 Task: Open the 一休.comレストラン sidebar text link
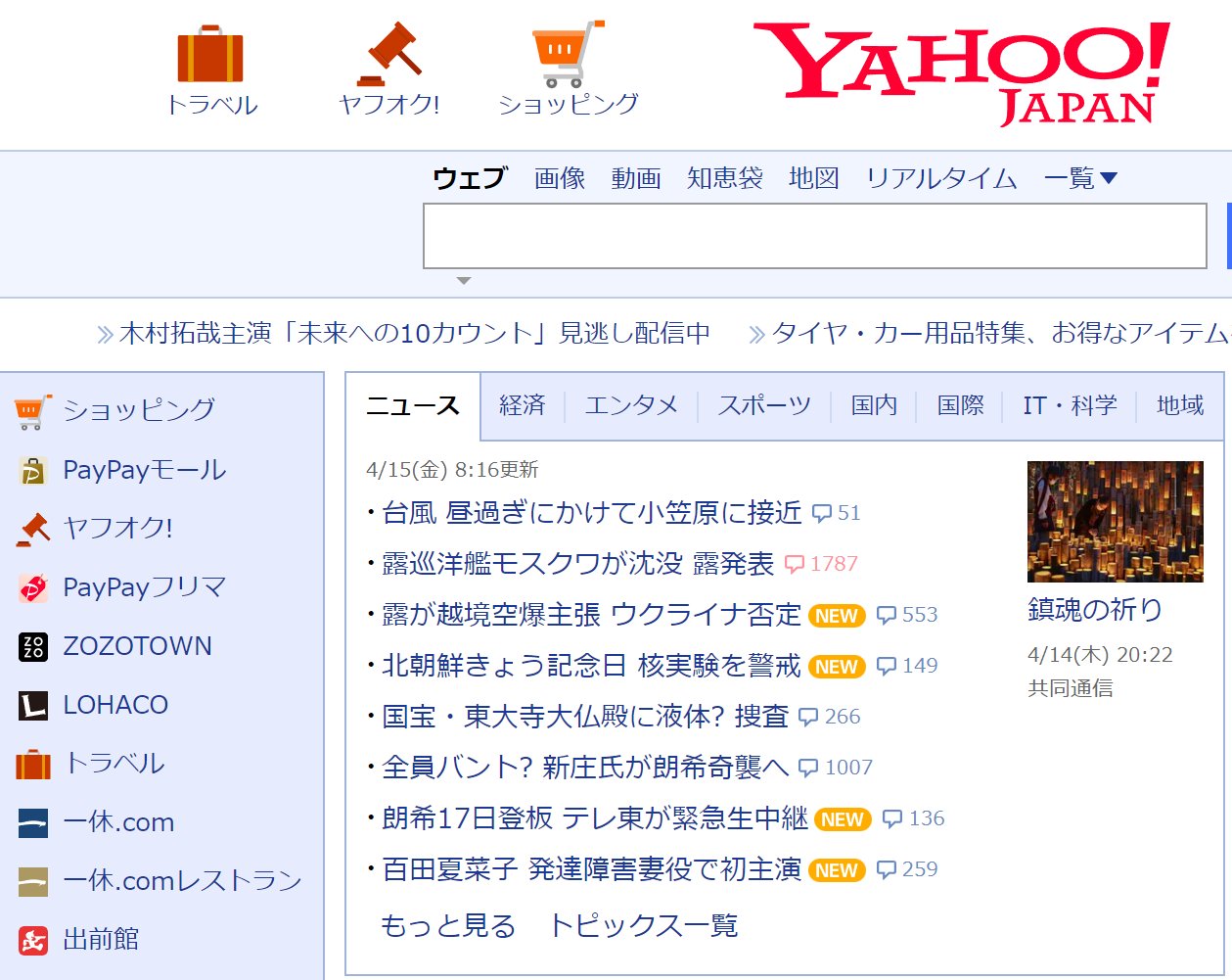183,881
